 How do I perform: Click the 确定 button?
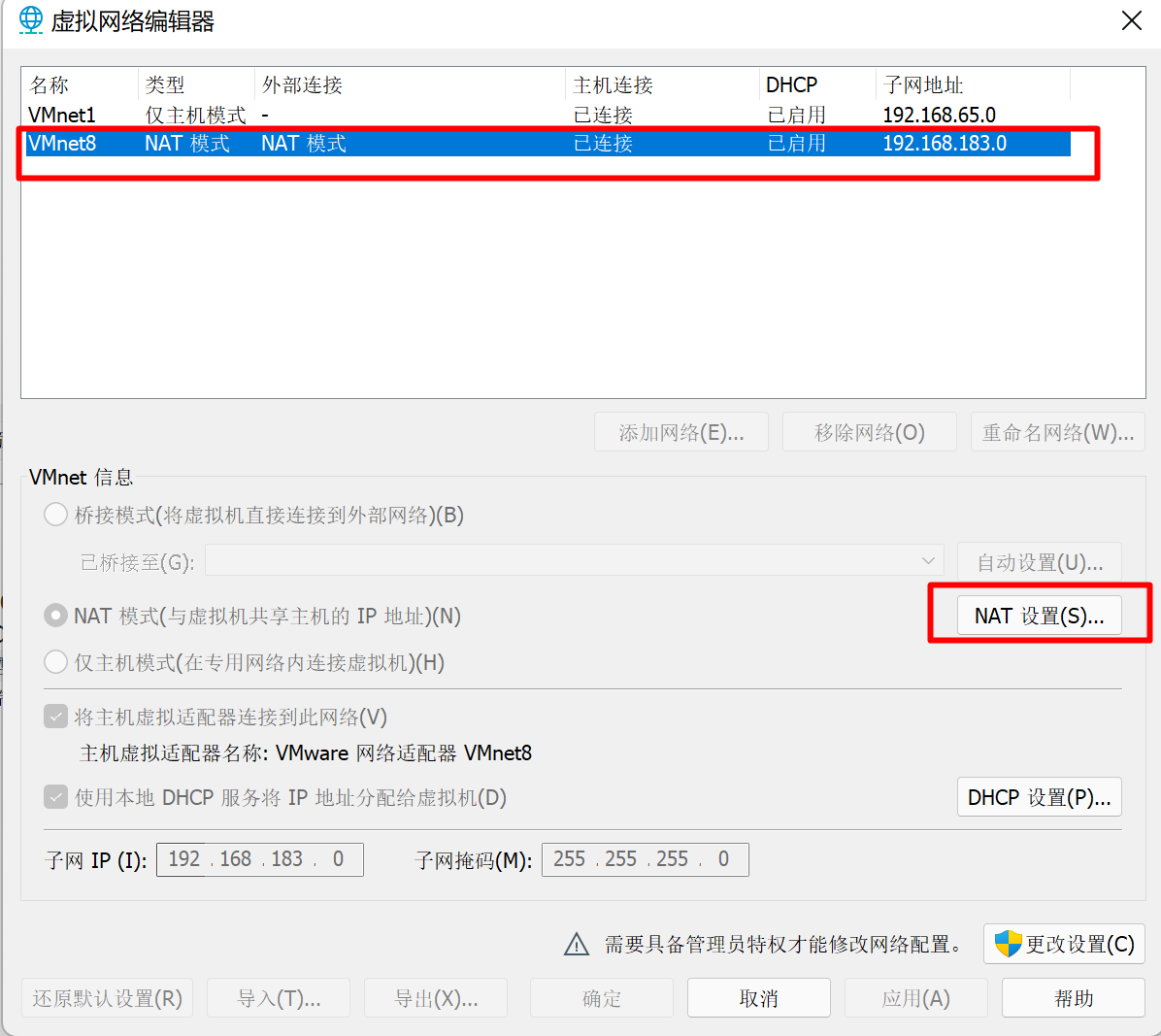click(x=601, y=998)
